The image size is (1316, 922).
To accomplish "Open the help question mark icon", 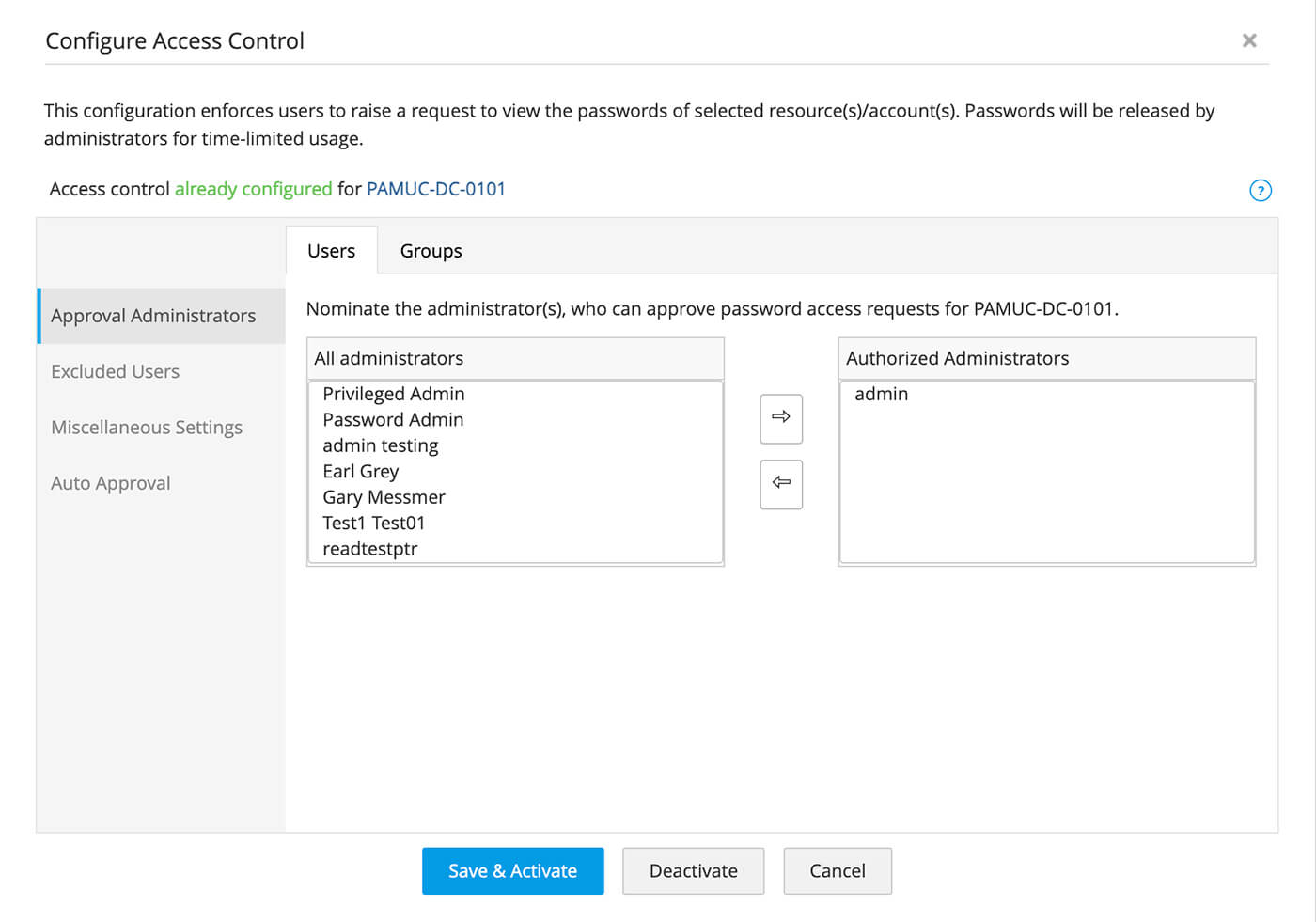I will tap(1260, 191).
